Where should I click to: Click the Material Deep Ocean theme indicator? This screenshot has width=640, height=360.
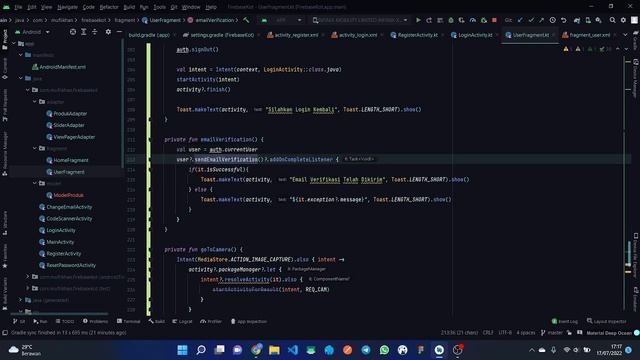click(x=609, y=333)
